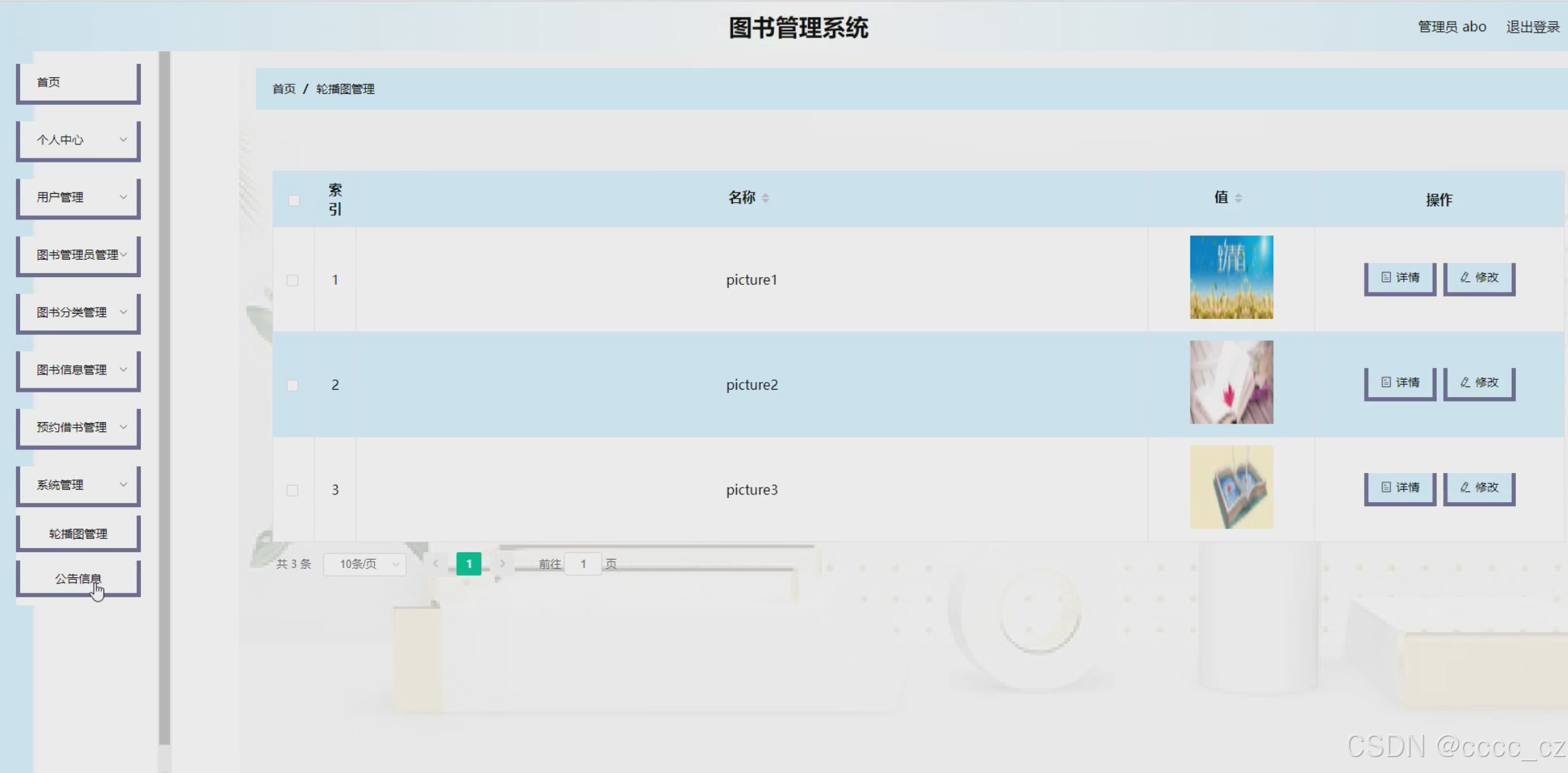Click 修改 edit button for picture3
Viewport: 1568px width, 773px height.
point(1478,488)
